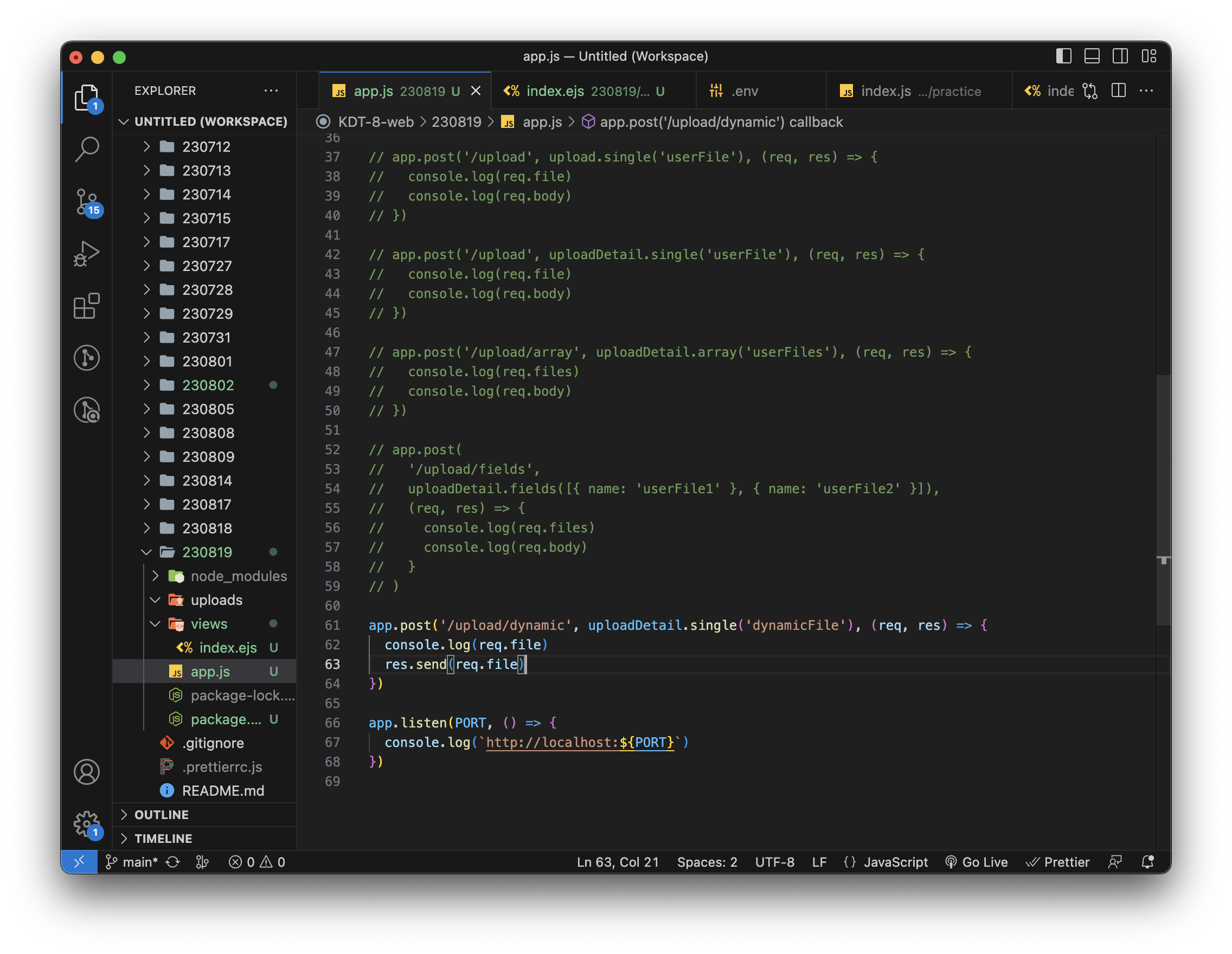Viewport: 1232px width, 954px height.
Task: Open the GitLens Inspect activity icon
Action: tap(86, 410)
